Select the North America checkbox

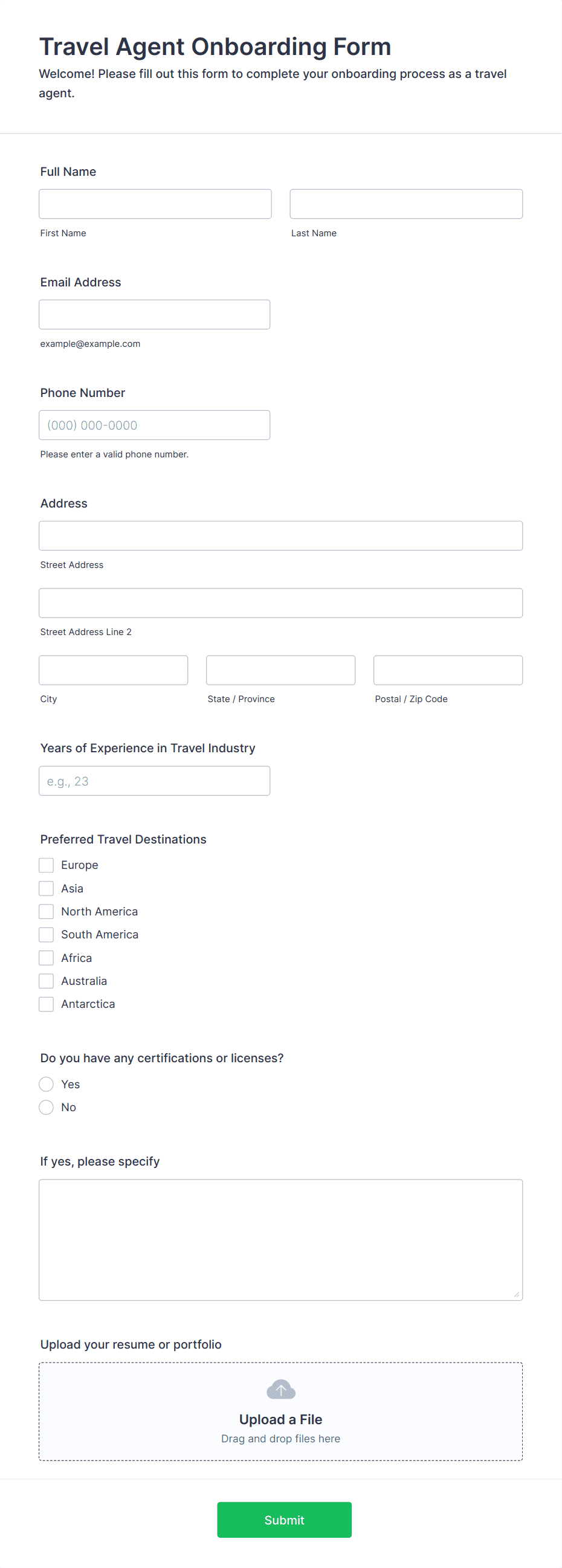(47, 911)
